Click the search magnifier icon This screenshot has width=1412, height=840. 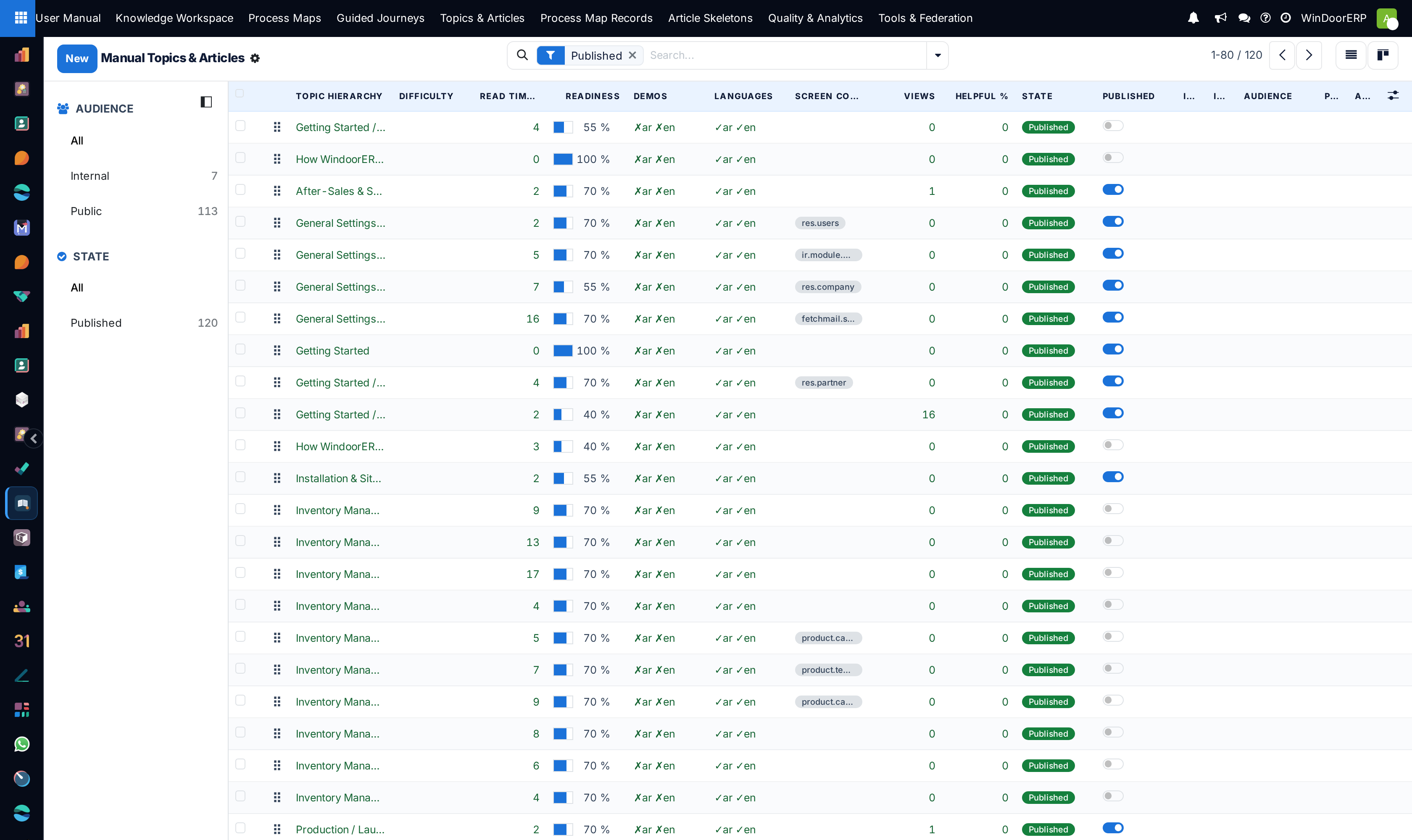(522, 55)
